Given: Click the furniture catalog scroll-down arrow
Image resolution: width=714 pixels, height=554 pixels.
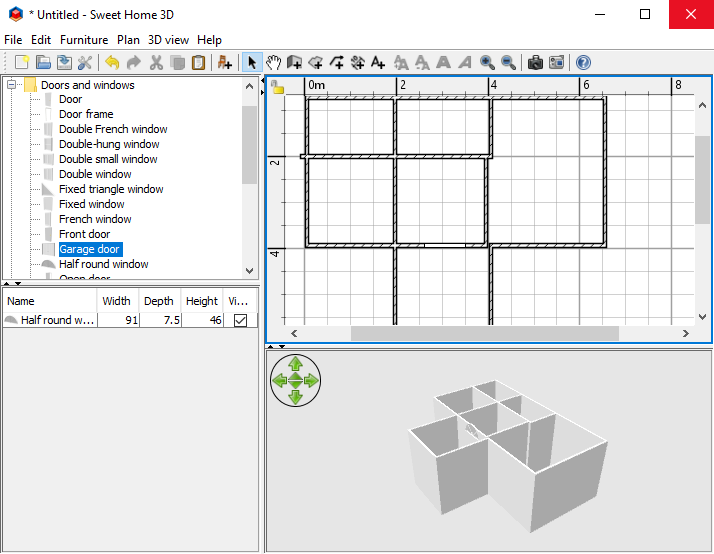Looking at the screenshot, I should (x=250, y=270).
